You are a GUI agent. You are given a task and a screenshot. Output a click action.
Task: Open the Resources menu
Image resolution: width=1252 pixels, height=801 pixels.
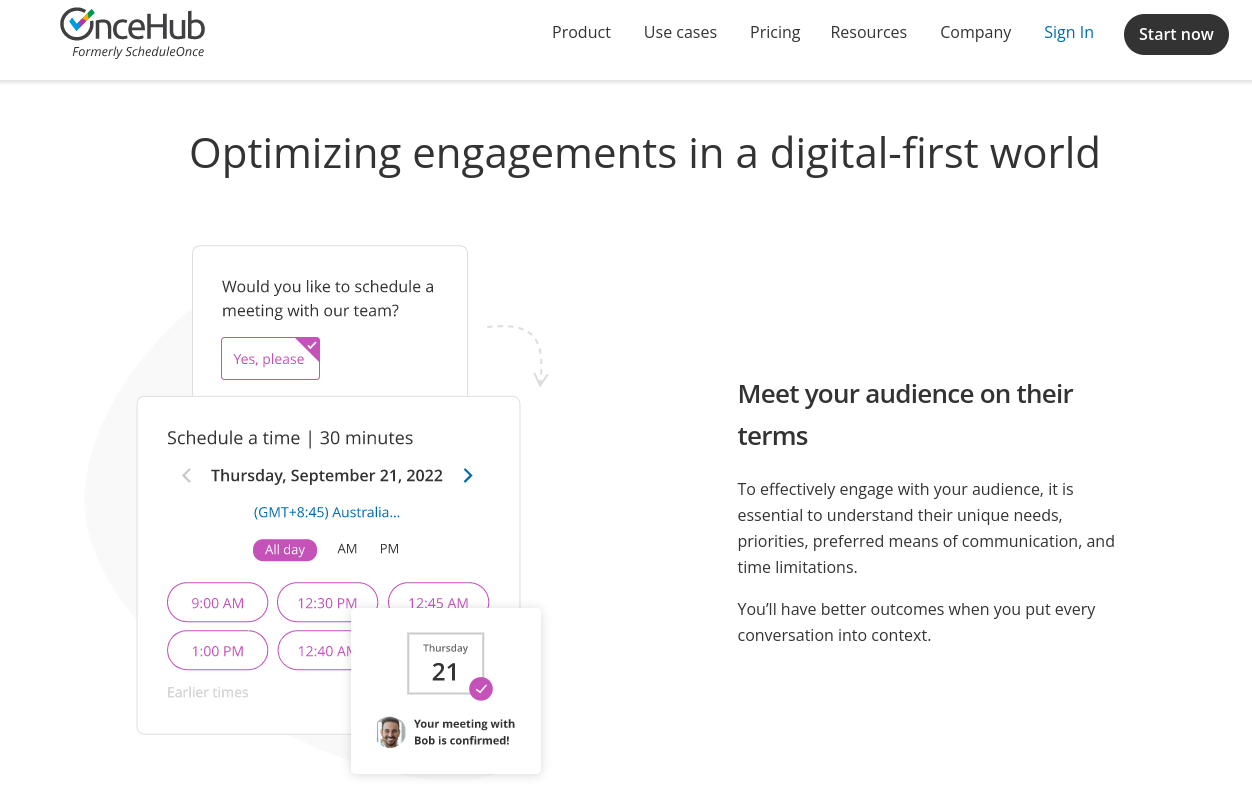(x=868, y=32)
